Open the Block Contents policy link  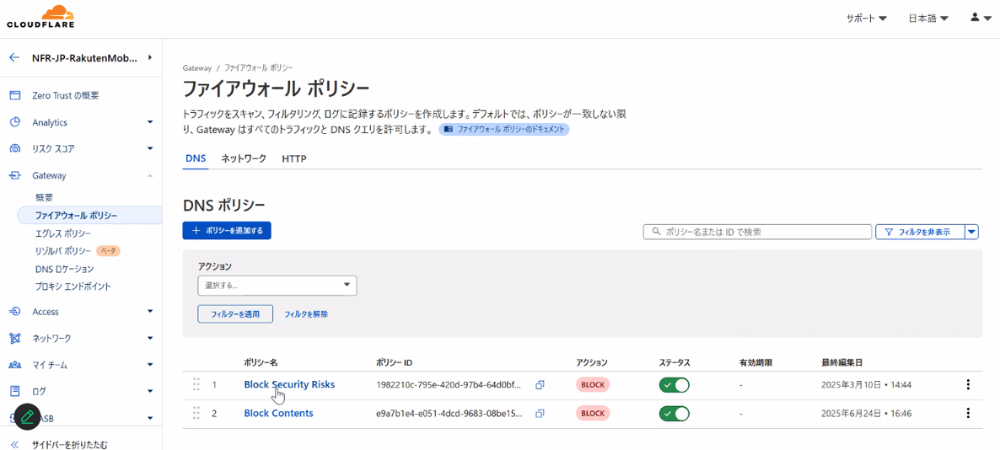pyautogui.click(x=279, y=413)
